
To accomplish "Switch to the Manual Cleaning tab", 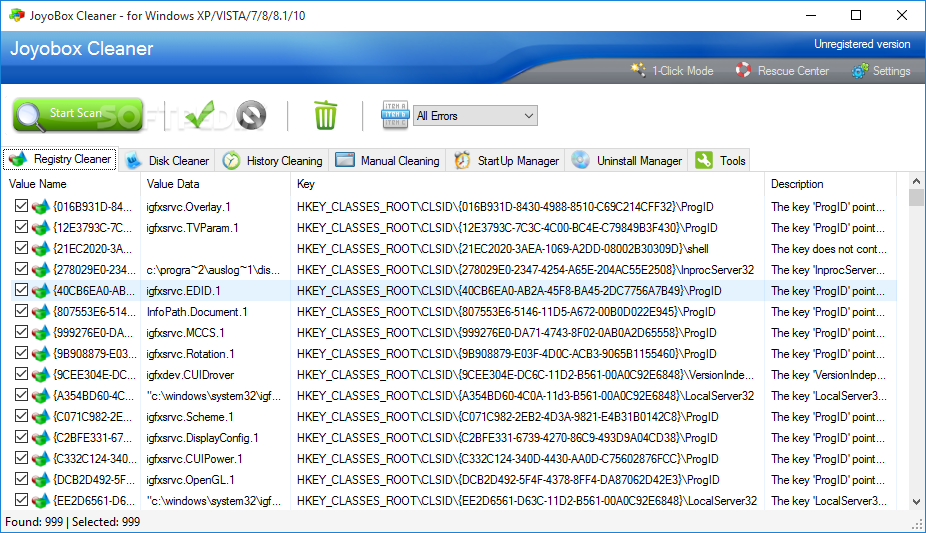I will pos(387,161).
